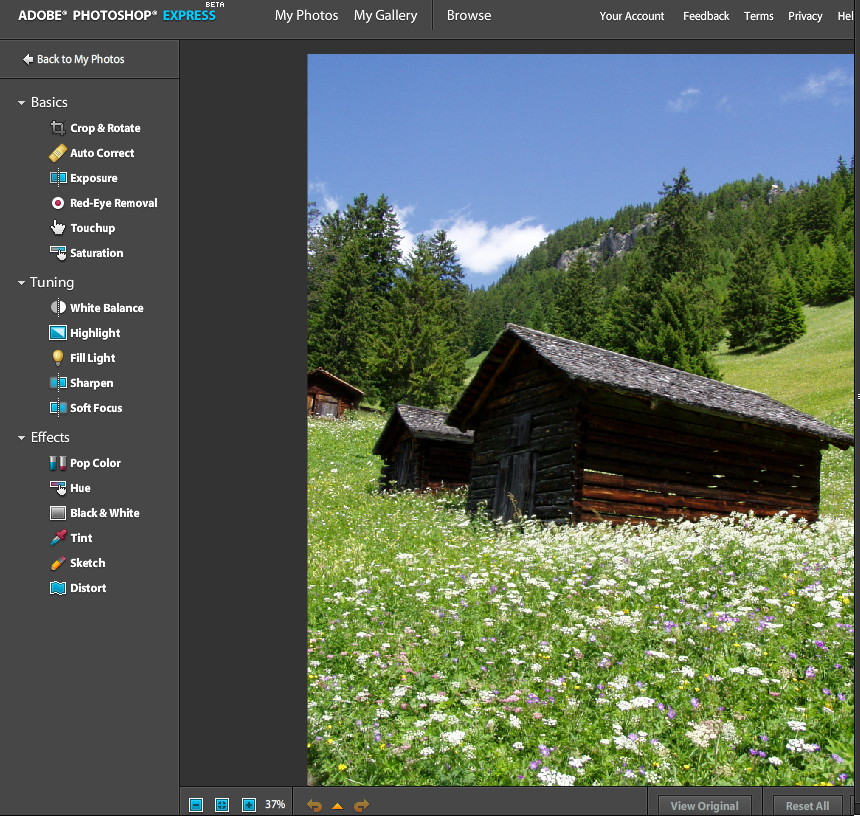Adjust the photo with White Balance
This screenshot has width=860, height=816.
click(107, 307)
